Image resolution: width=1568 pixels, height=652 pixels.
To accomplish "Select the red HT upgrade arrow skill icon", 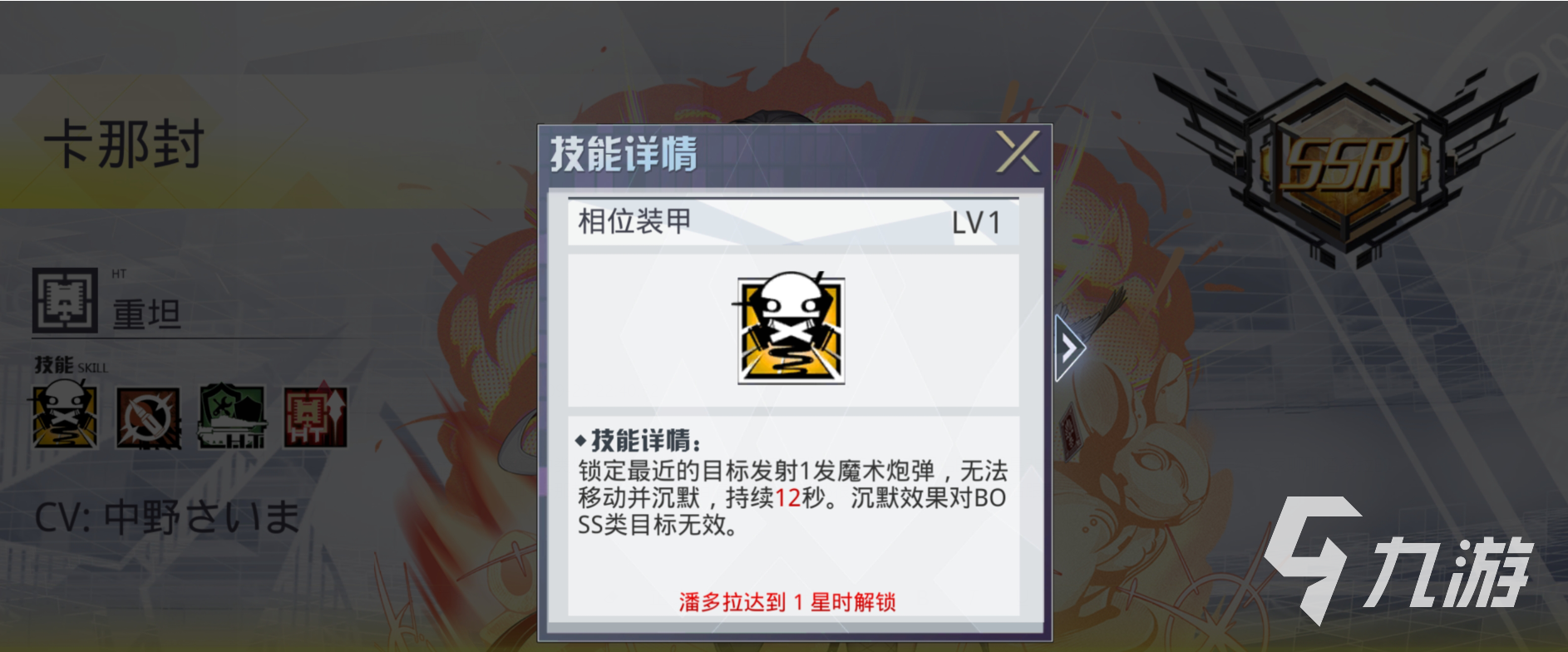I will (x=315, y=417).
